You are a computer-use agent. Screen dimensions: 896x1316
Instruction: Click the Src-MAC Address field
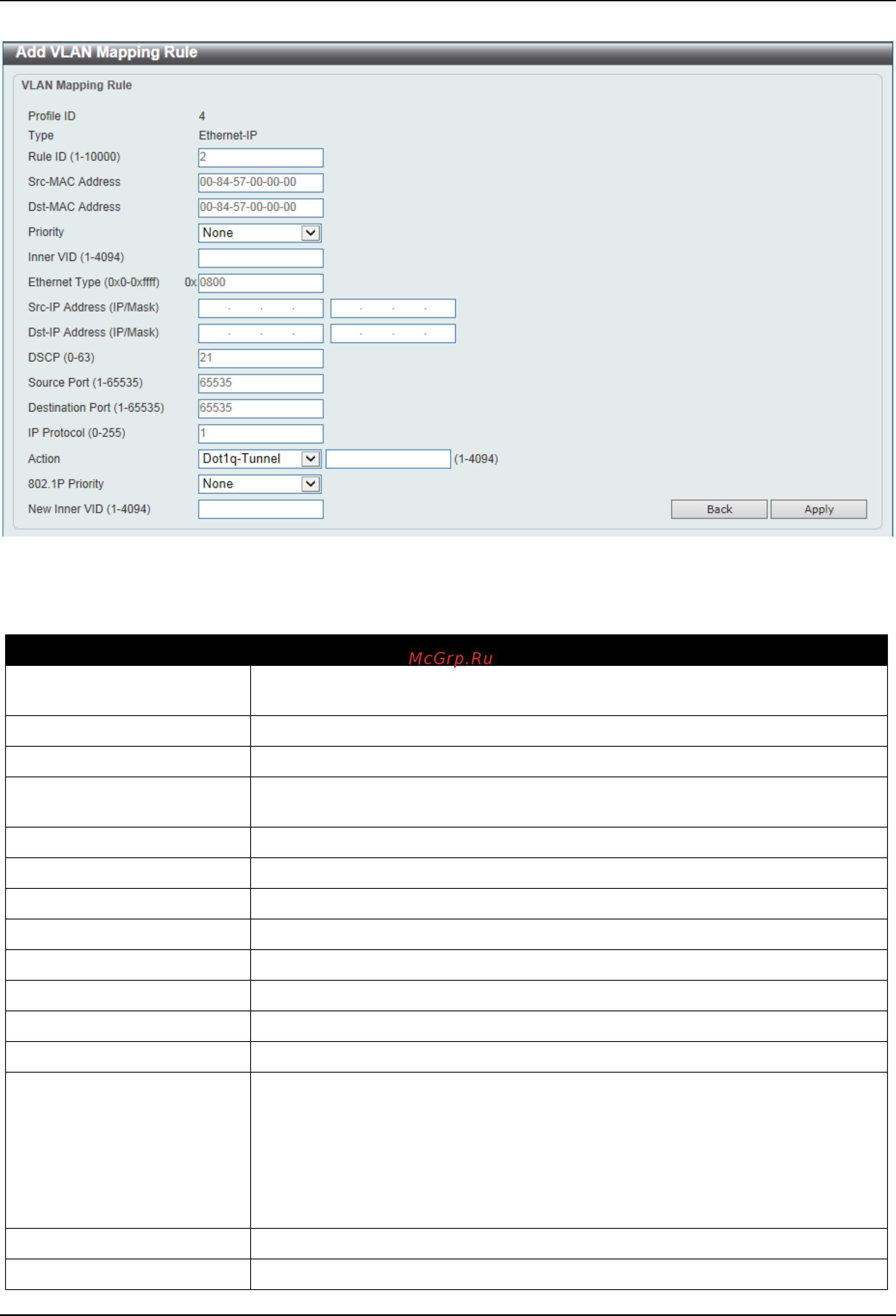[260, 183]
